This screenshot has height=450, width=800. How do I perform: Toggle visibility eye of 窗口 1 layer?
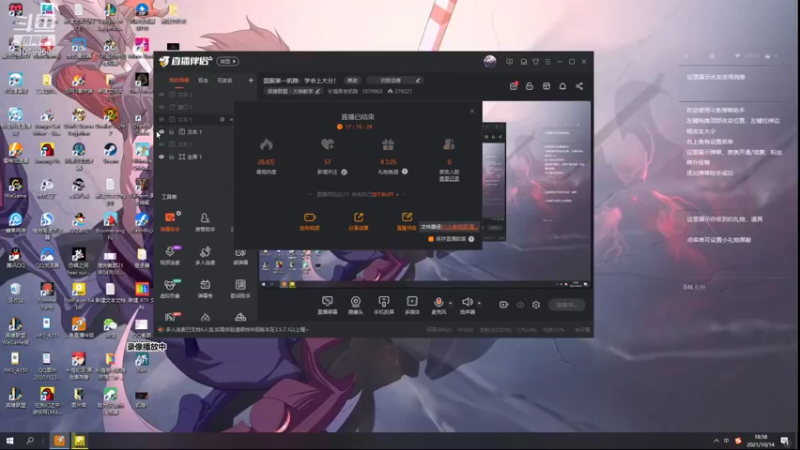click(x=161, y=107)
